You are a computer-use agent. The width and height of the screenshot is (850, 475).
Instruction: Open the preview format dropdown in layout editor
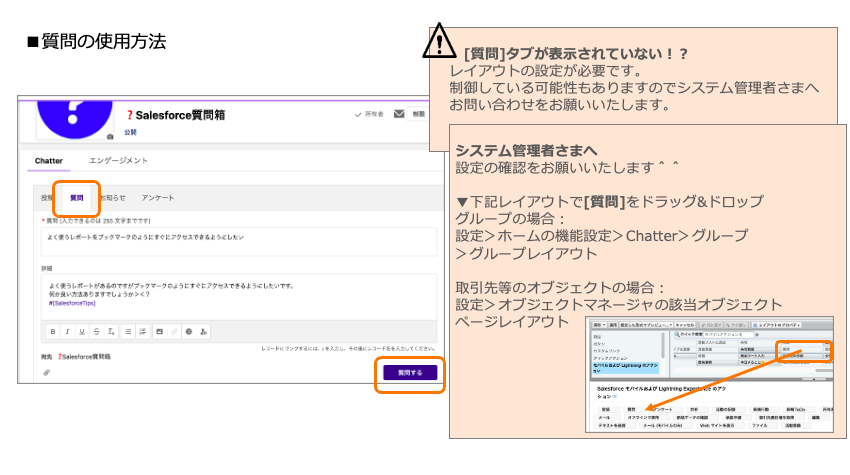646,325
